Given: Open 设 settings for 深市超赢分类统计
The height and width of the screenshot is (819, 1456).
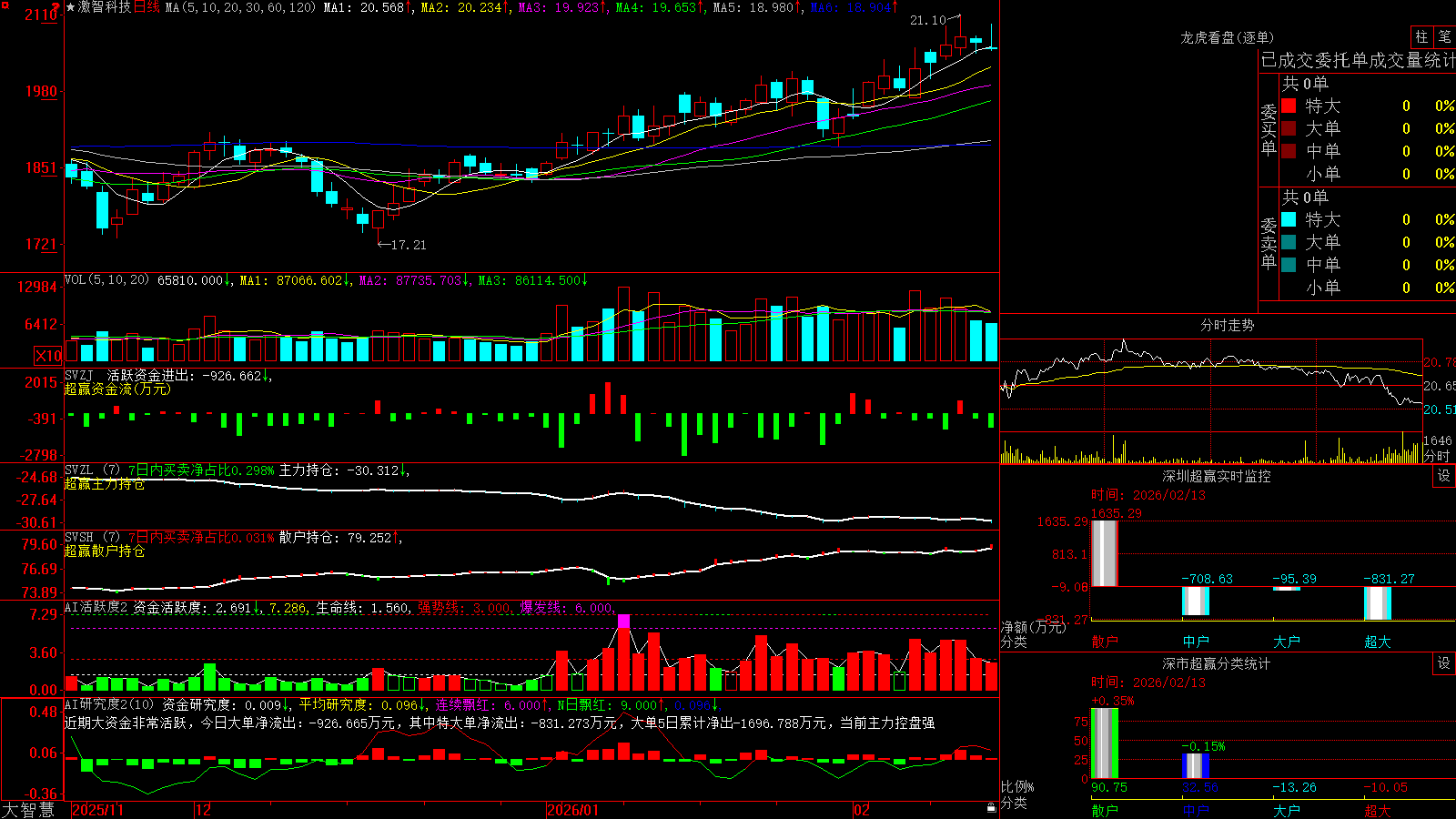Looking at the screenshot, I should coord(1444,663).
